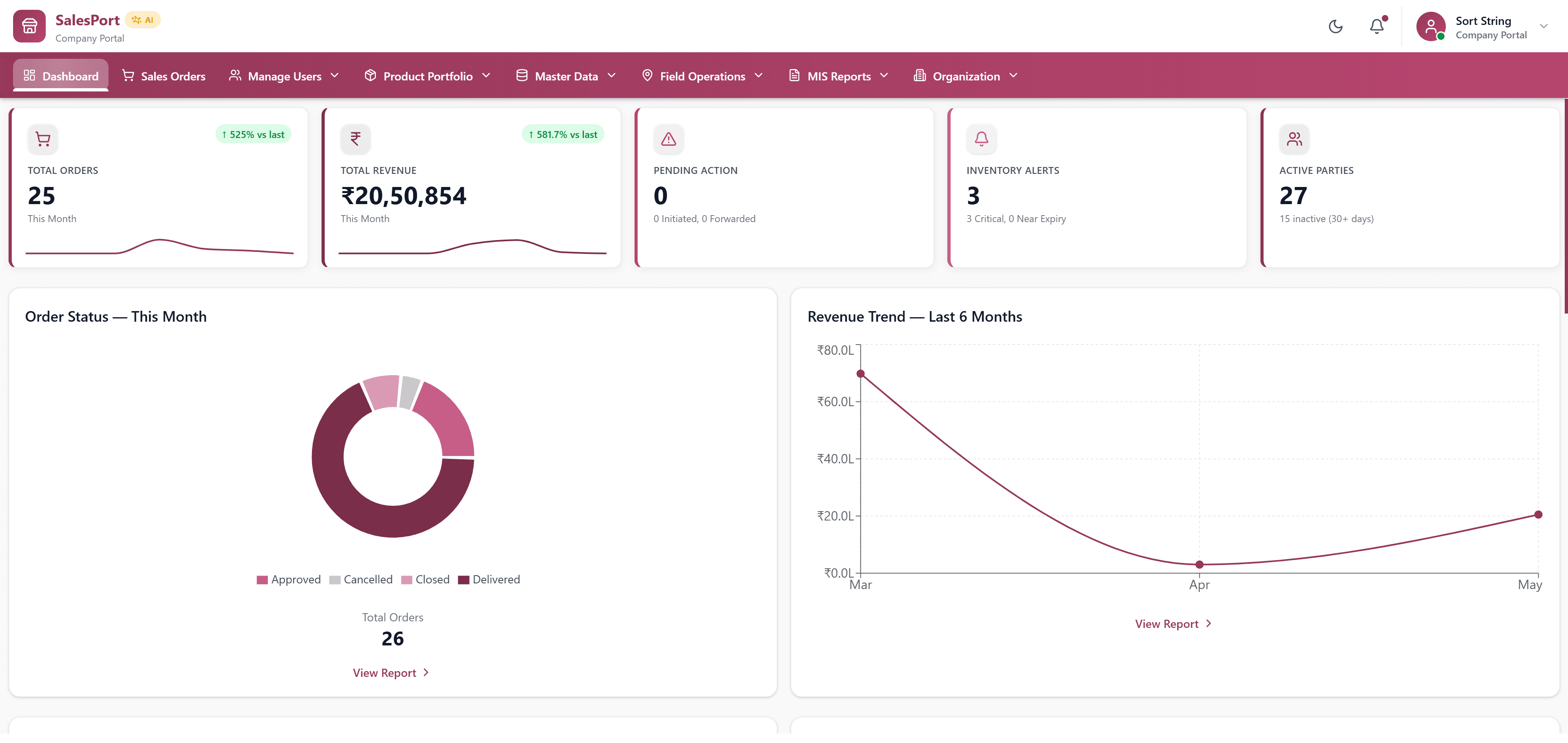Click the 581.7% vs last badge
The image size is (1568, 743).
click(563, 134)
